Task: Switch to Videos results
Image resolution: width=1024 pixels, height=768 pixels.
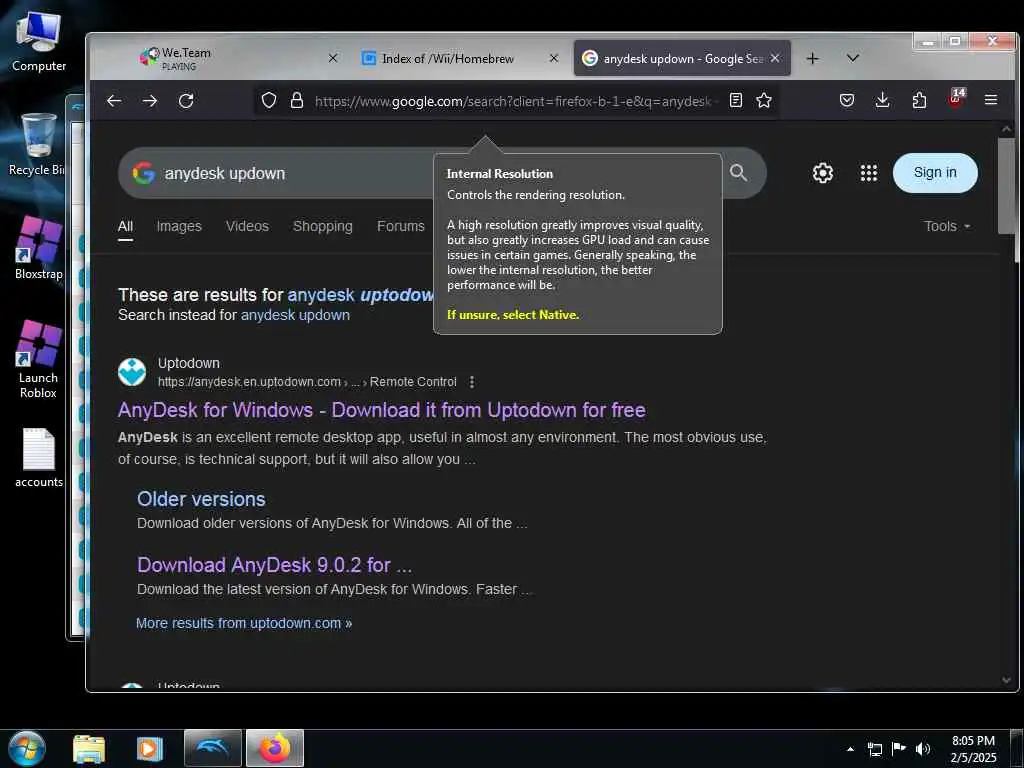Action: tap(248, 226)
